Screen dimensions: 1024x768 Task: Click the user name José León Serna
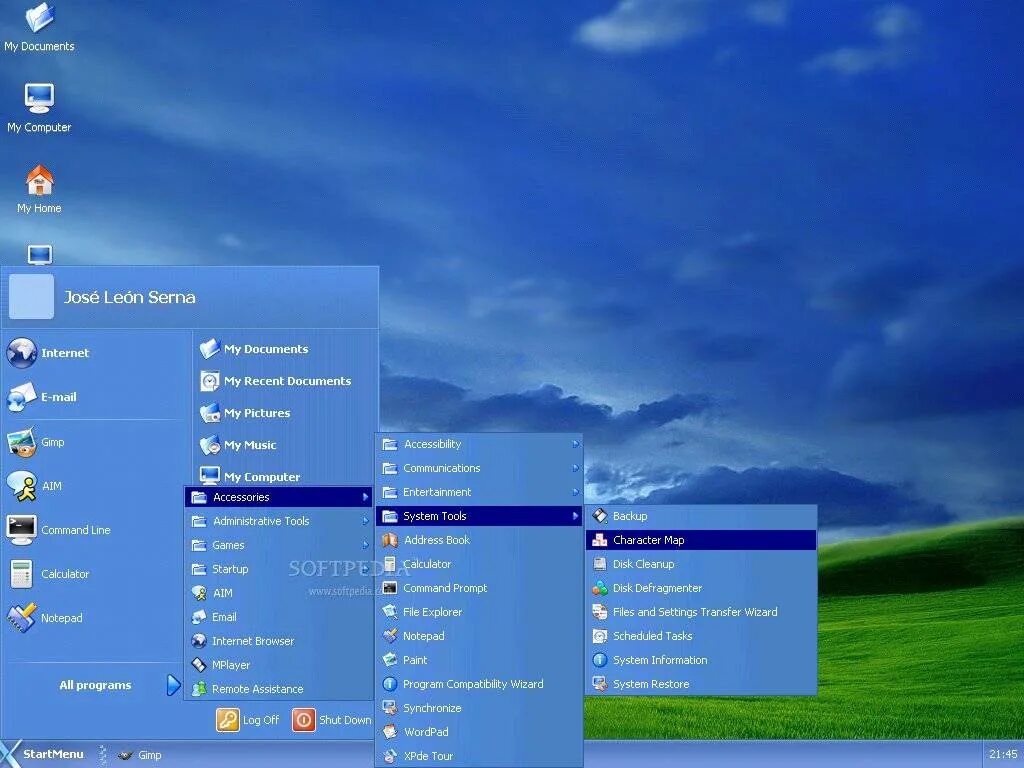click(x=129, y=297)
